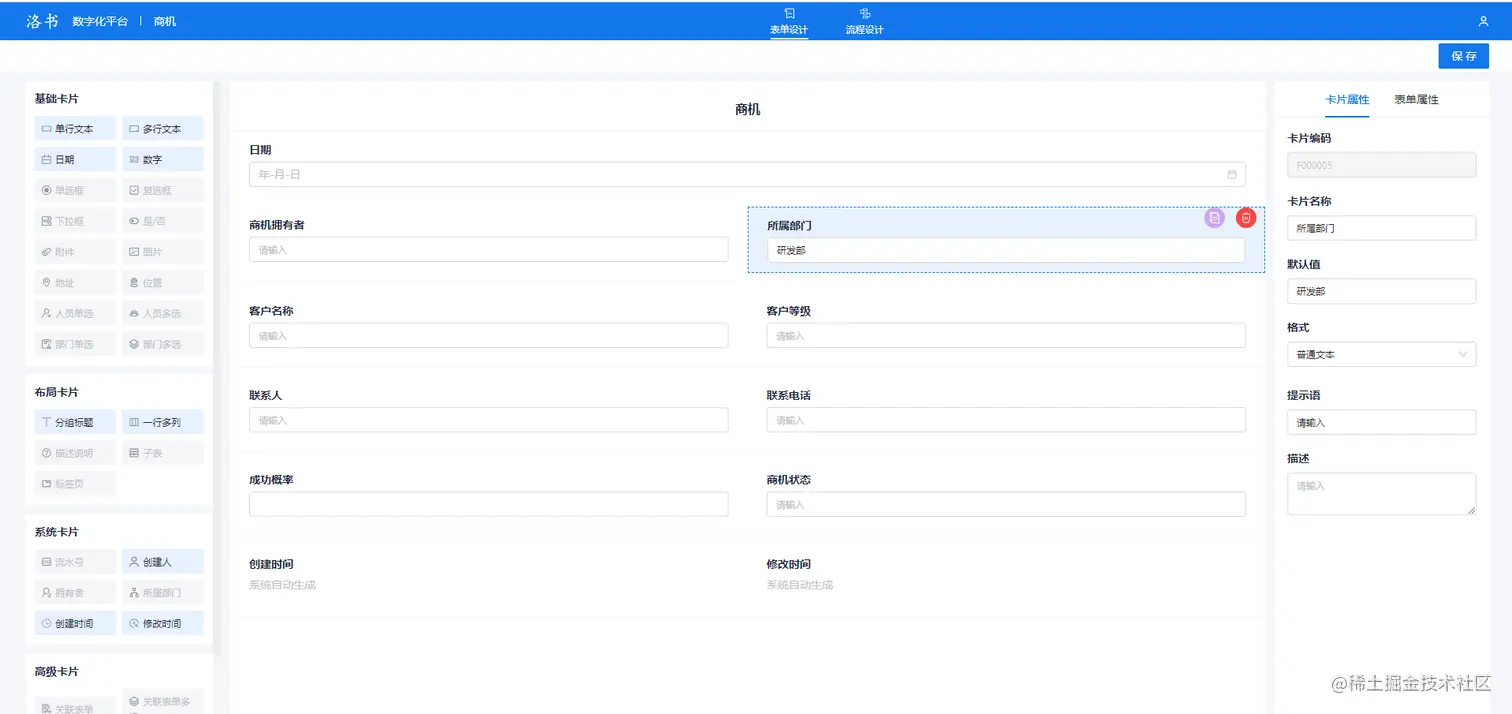Click the 商机 form title
The width and height of the screenshot is (1512, 714).
pyautogui.click(x=748, y=109)
